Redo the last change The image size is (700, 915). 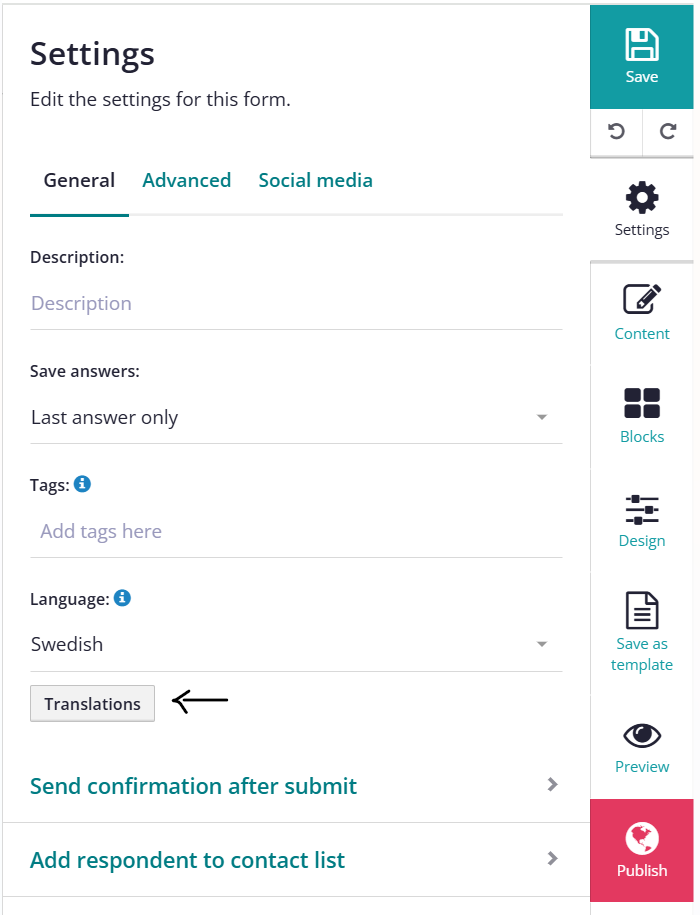pos(668,131)
